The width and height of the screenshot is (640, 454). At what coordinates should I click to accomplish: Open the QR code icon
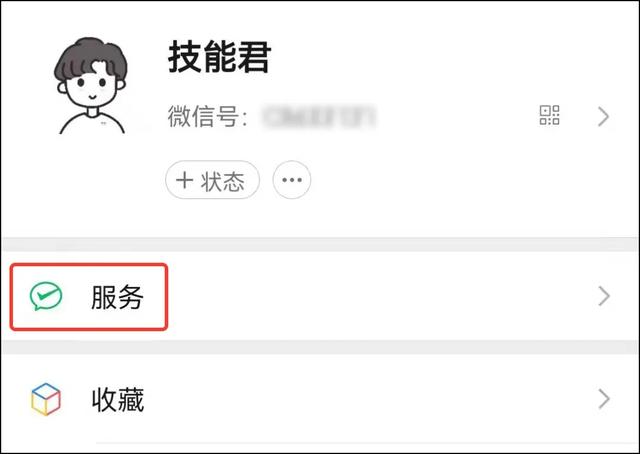[x=549, y=115]
